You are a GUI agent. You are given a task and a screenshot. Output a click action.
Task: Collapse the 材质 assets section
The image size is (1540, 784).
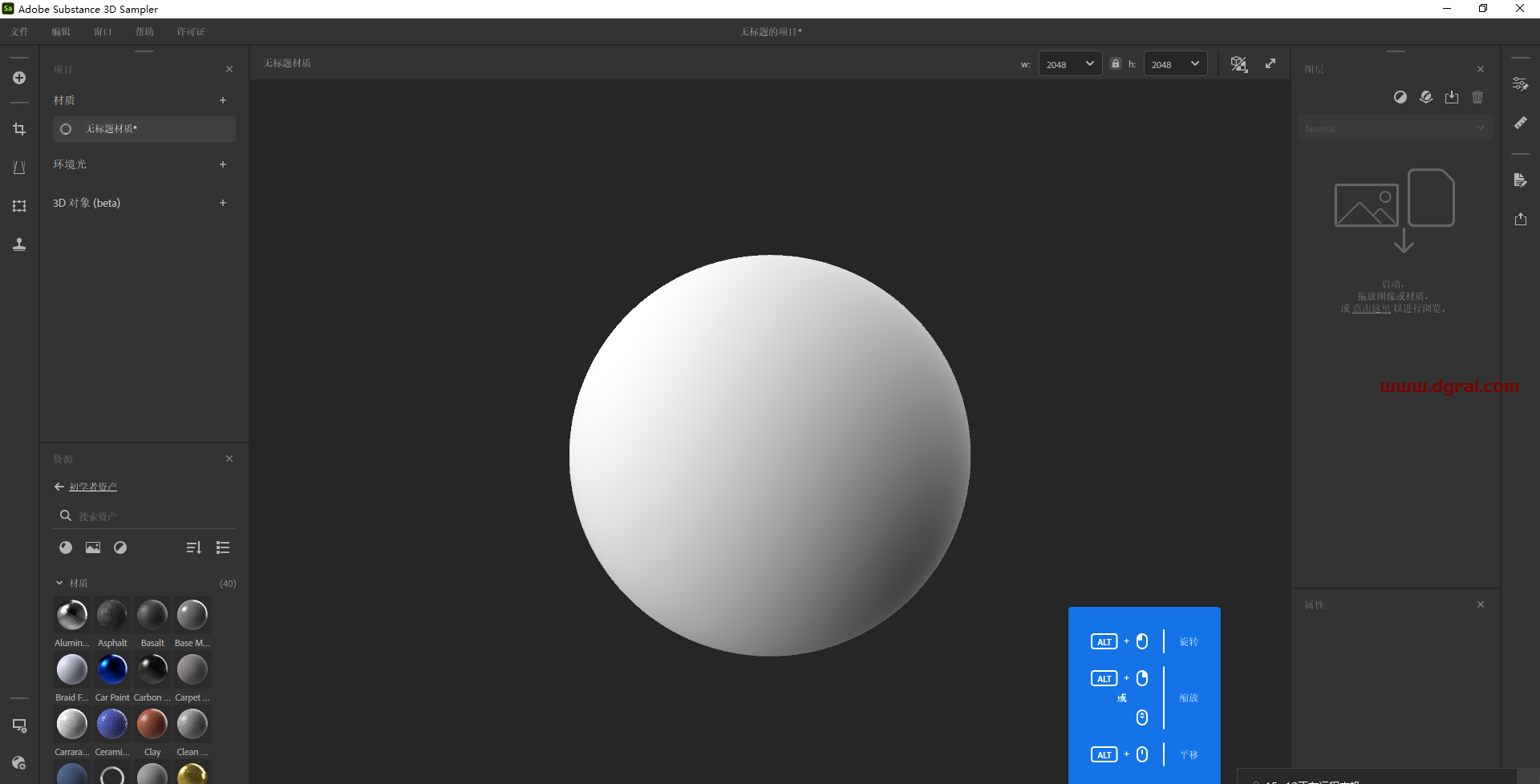pyautogui.click(x=59, y=583)
